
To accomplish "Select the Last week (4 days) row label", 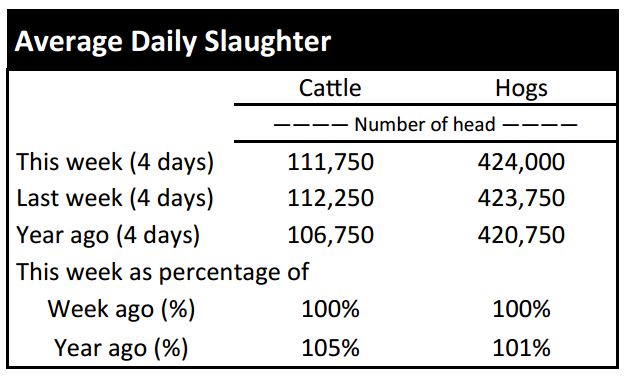I will point(115,199).
